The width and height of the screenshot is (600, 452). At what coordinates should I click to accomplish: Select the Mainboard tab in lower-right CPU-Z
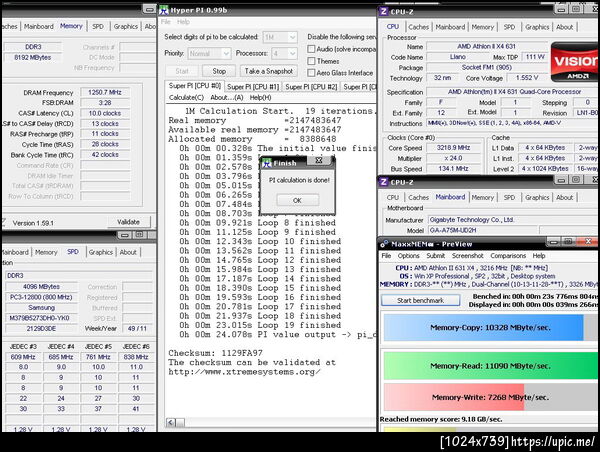[x=450, y=197]
